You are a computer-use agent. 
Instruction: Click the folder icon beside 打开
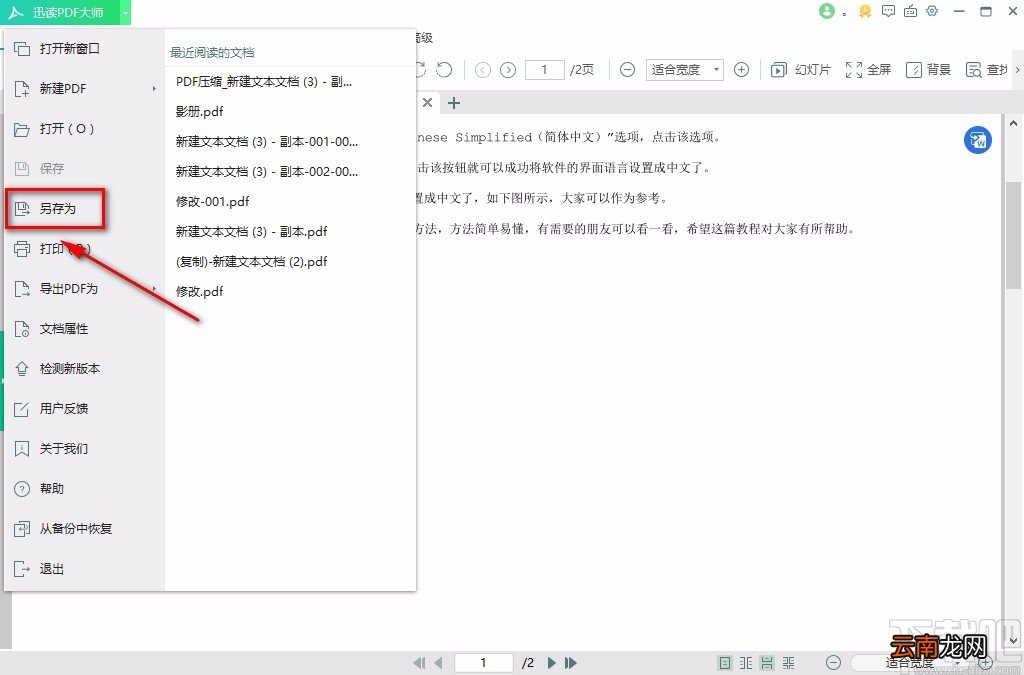(22, 129)
